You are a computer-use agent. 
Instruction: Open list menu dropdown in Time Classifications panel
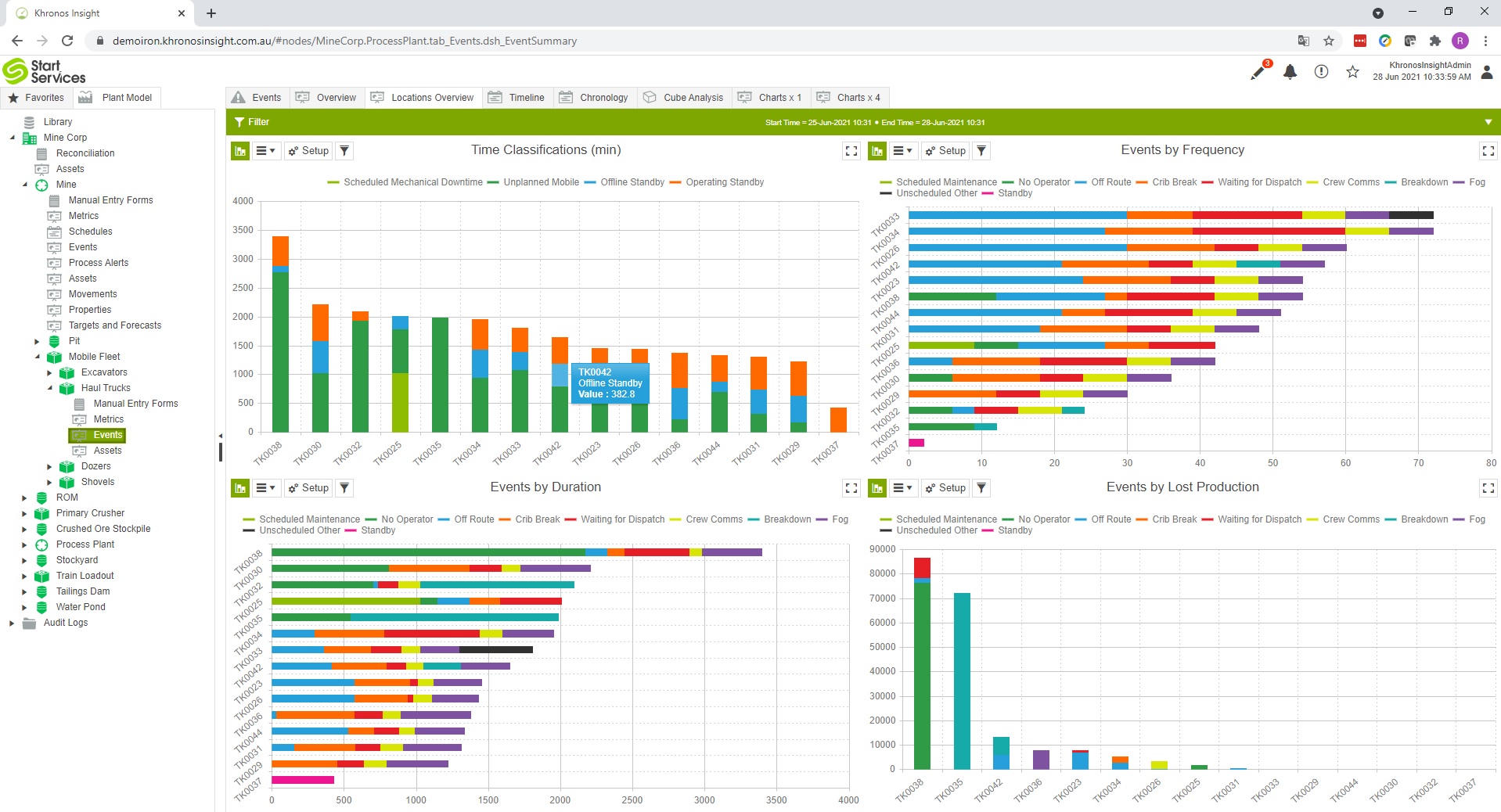266,151
